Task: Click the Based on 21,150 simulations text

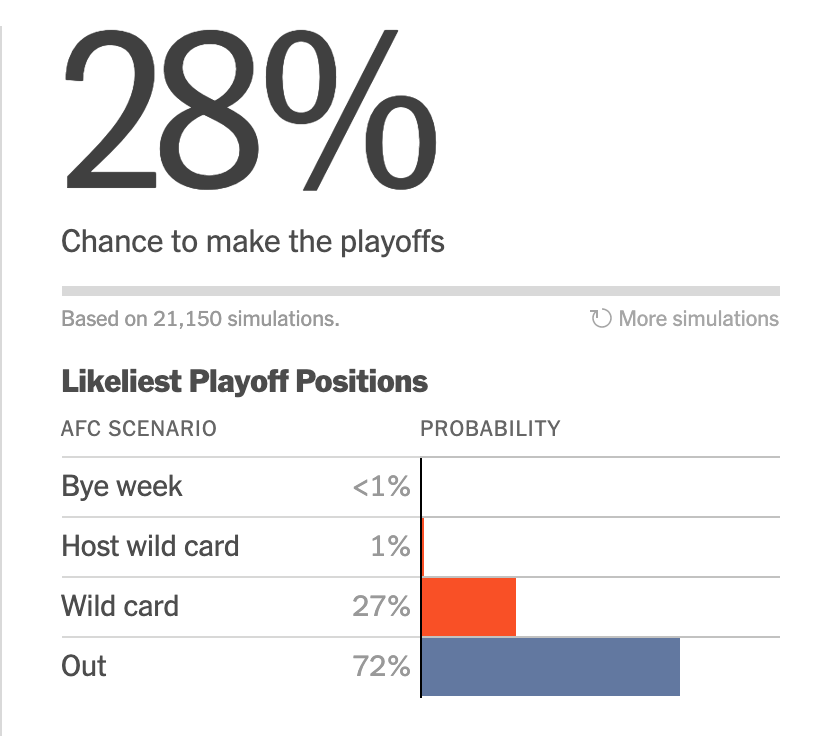Action: [x=200, y=319]
